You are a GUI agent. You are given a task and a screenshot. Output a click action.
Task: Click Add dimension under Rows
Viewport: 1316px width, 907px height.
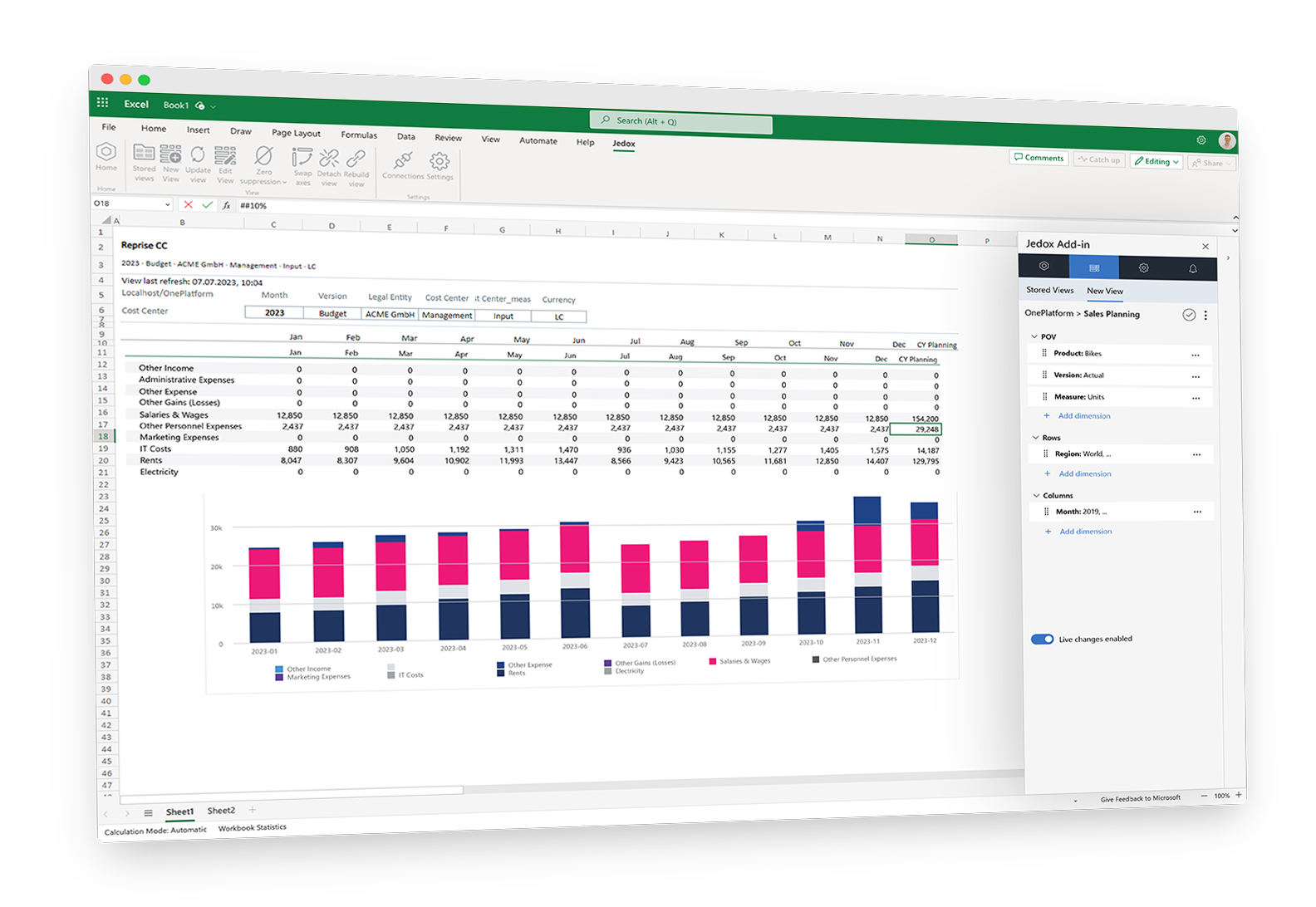pyautogui.click(x=1084, y=473)
